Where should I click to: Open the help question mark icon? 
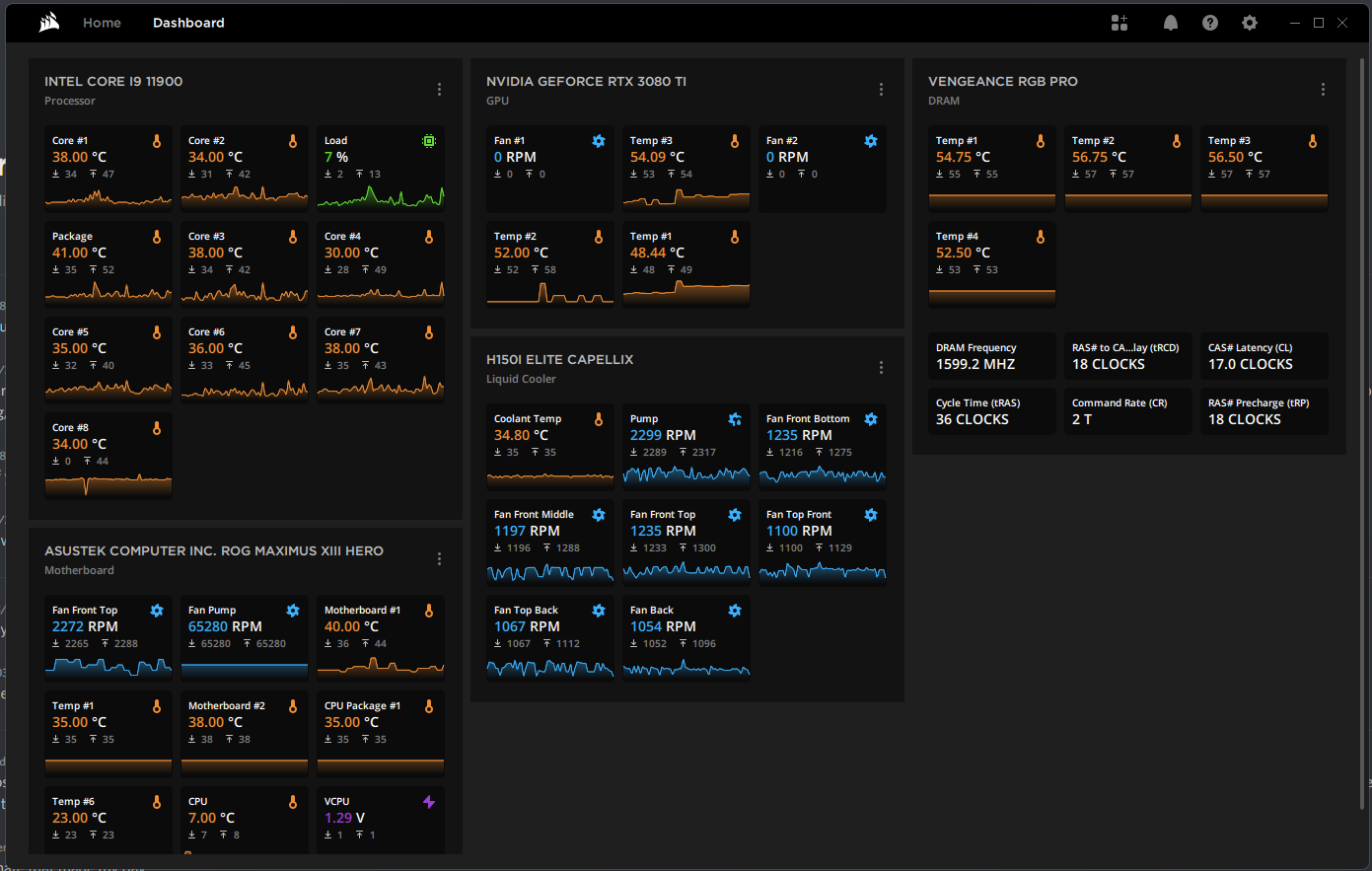1210,23
